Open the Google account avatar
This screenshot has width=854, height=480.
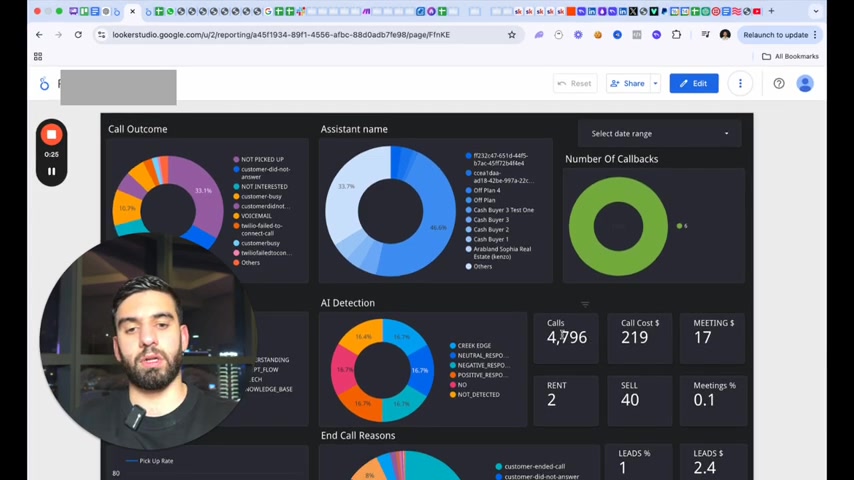(805, 83)
